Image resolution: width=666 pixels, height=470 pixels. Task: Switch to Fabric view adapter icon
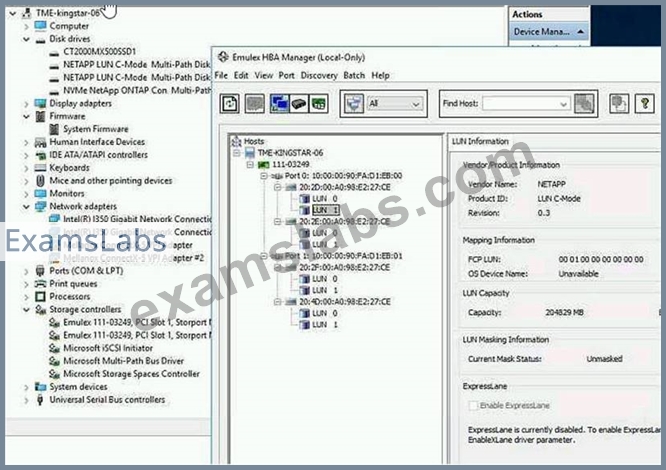299,104
